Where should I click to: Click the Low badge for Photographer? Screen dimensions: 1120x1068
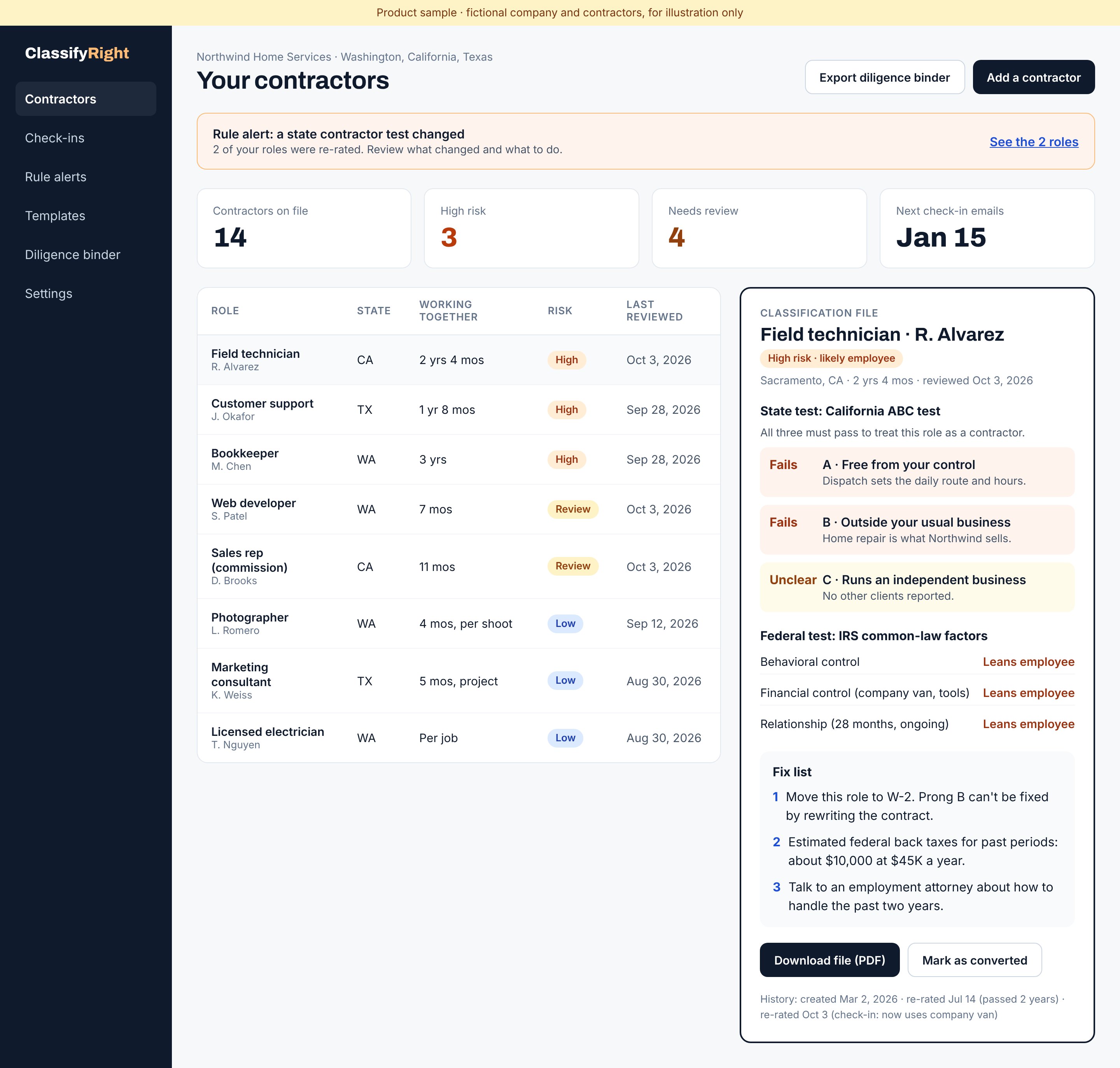[565, 623]
